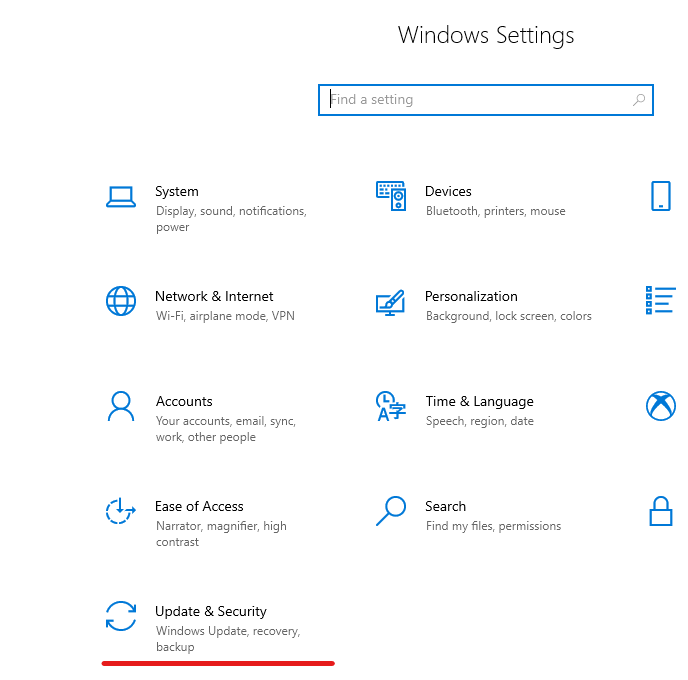
Task: Go to Time & Language title
Action: click(x=480, y=402)
